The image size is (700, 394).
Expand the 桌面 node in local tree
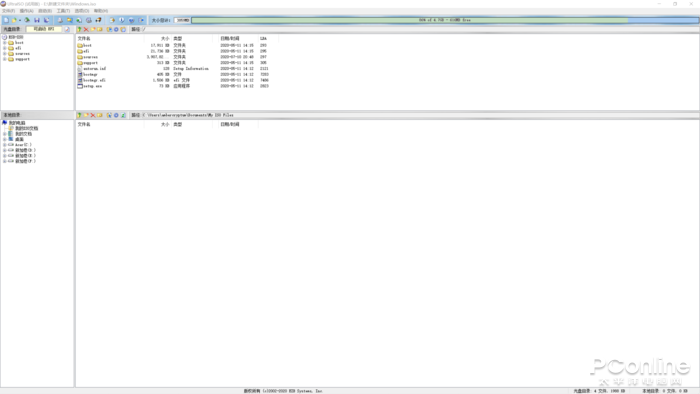point(5,139)
